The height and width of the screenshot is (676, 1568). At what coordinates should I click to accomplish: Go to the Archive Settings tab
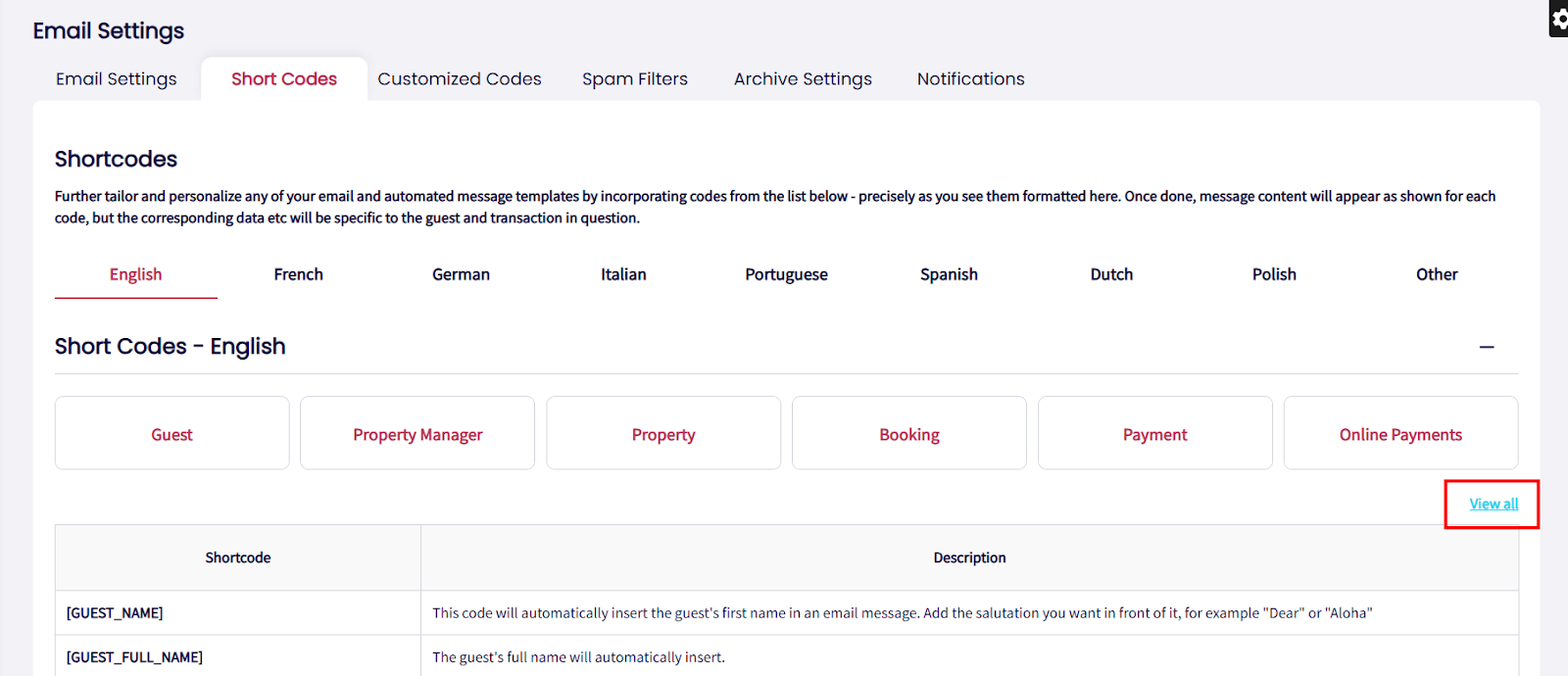pos(803,79)
